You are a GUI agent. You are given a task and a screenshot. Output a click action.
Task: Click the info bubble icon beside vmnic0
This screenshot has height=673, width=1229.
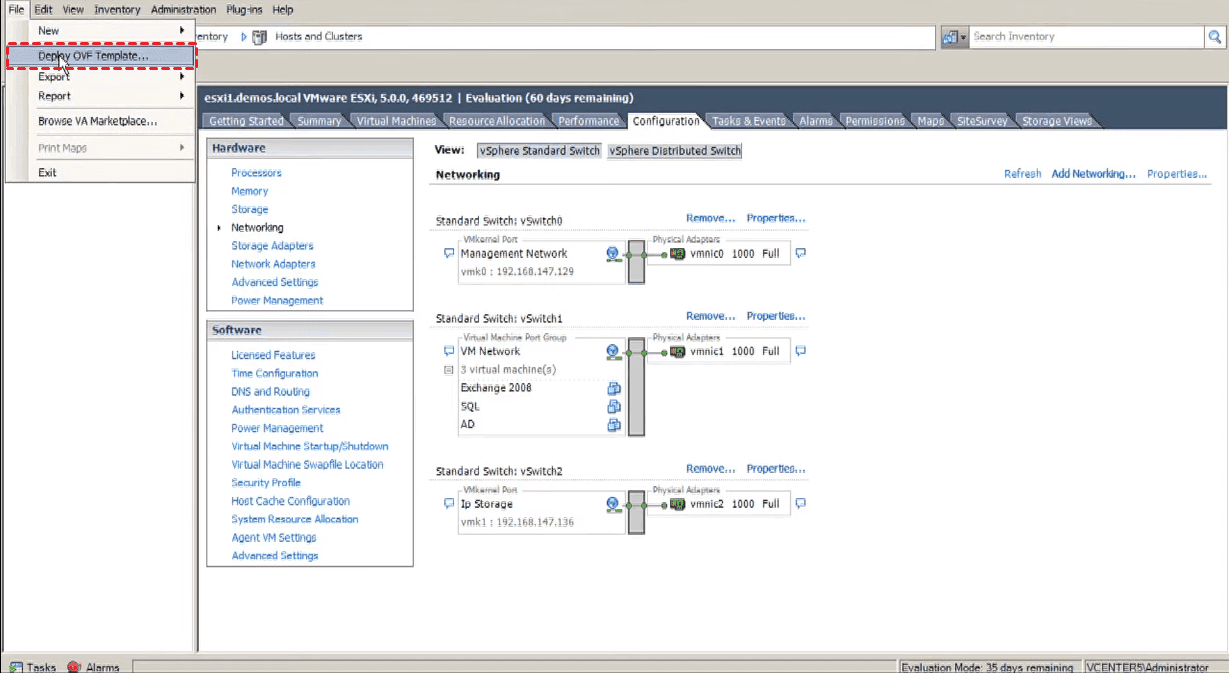[800, 253]
